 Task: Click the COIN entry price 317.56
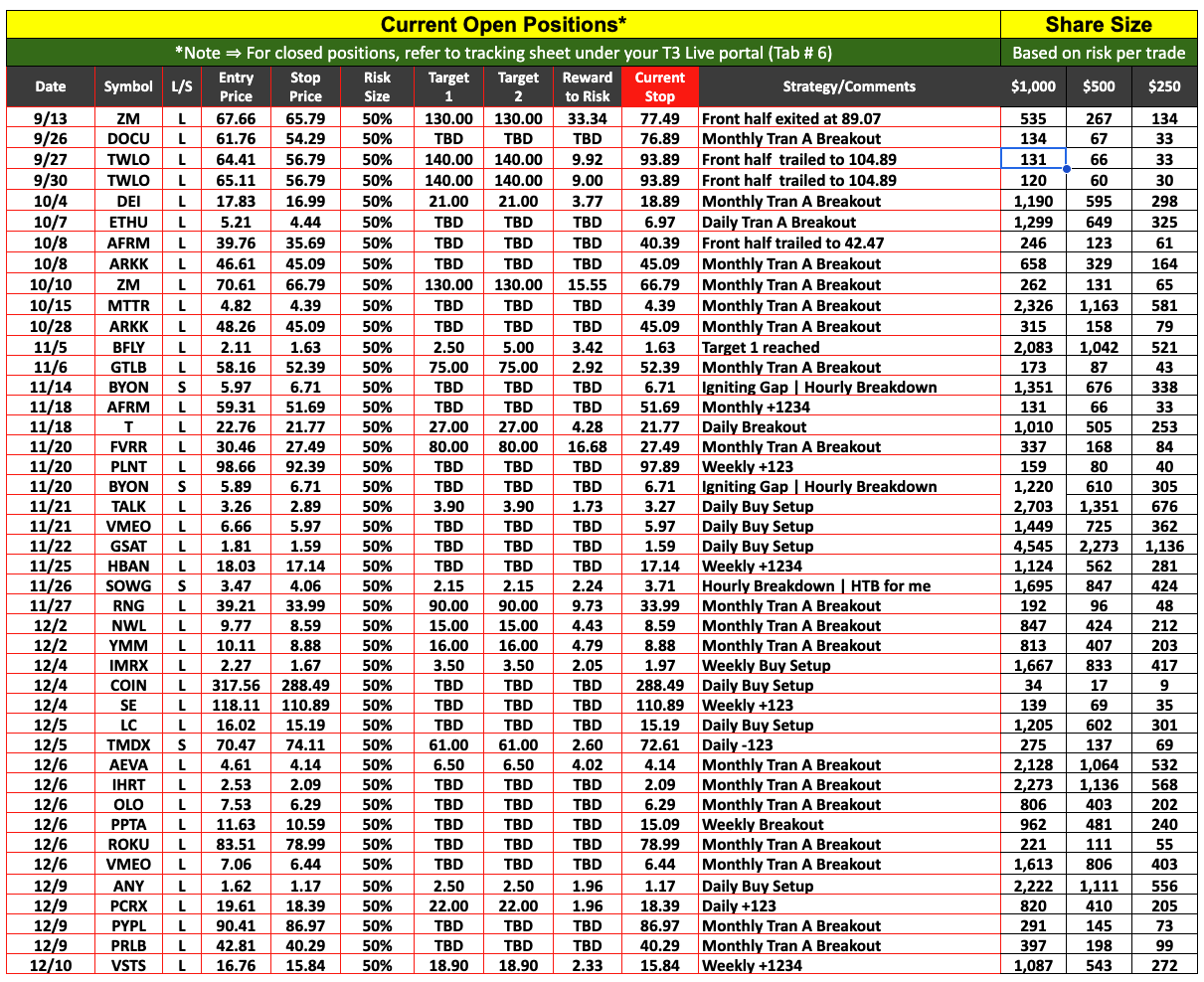click(236, 686)
